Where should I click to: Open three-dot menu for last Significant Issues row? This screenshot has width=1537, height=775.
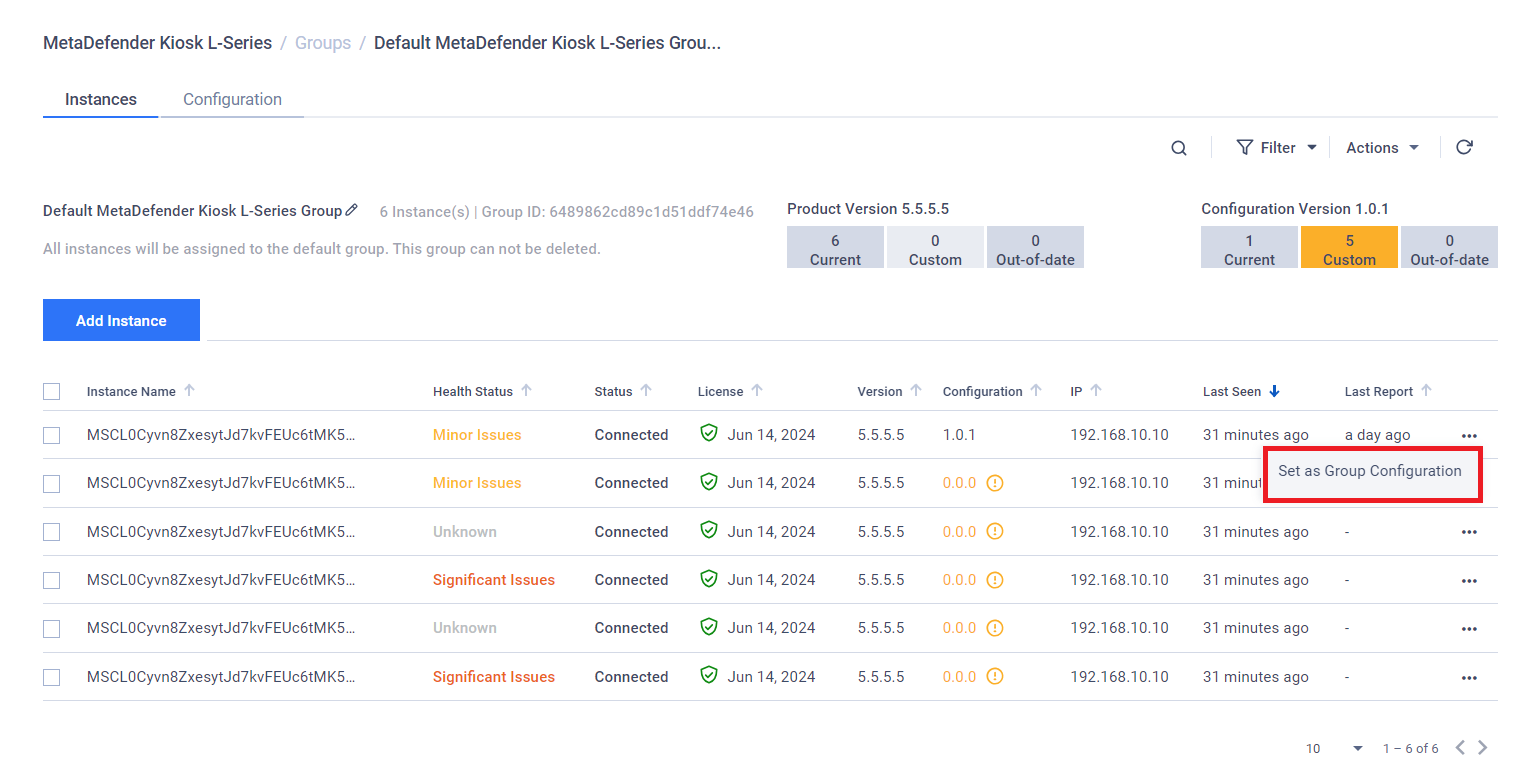click(x=1469, y=677)
